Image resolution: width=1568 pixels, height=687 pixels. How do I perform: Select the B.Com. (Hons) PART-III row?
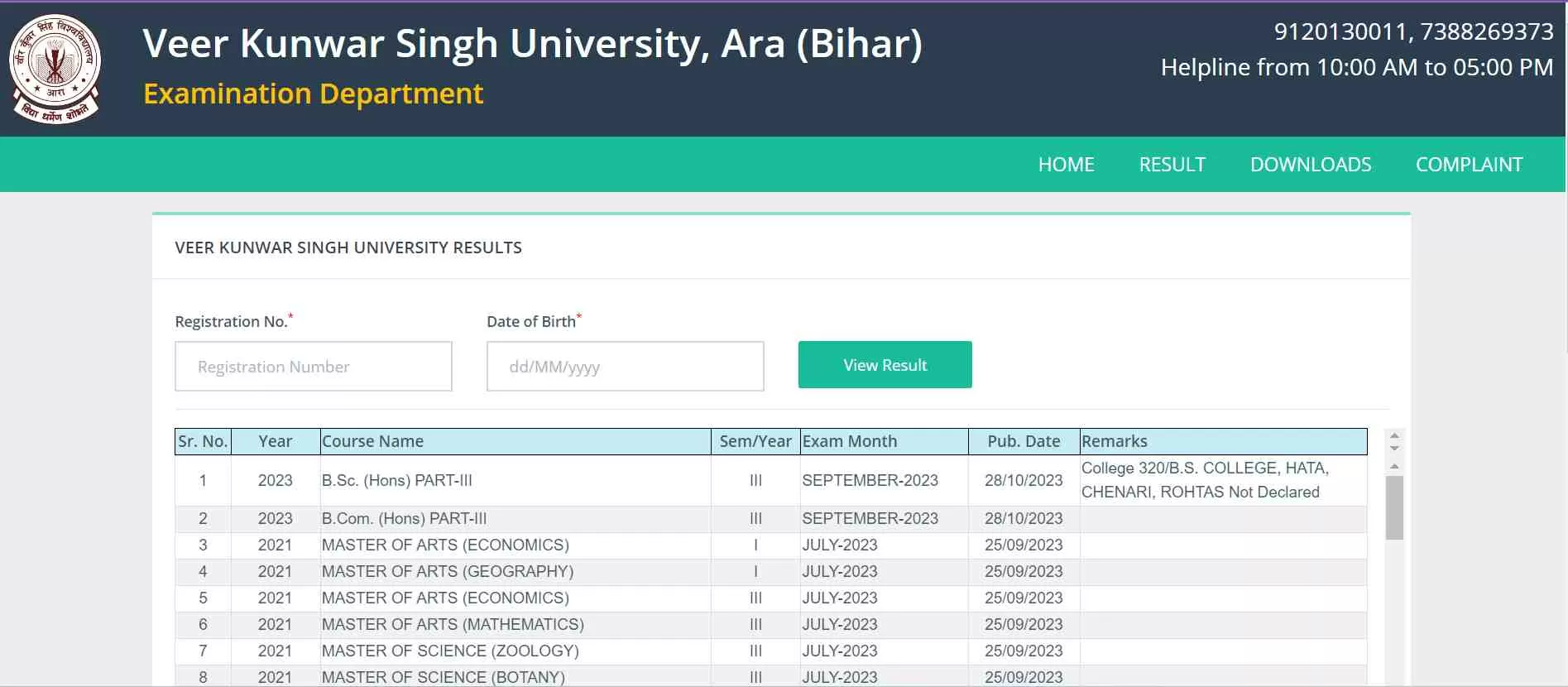pyautogui.click(x=770, y=519)
